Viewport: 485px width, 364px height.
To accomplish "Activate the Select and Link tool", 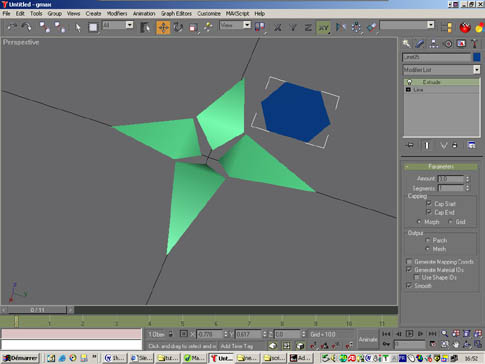I will pos(45,27).
